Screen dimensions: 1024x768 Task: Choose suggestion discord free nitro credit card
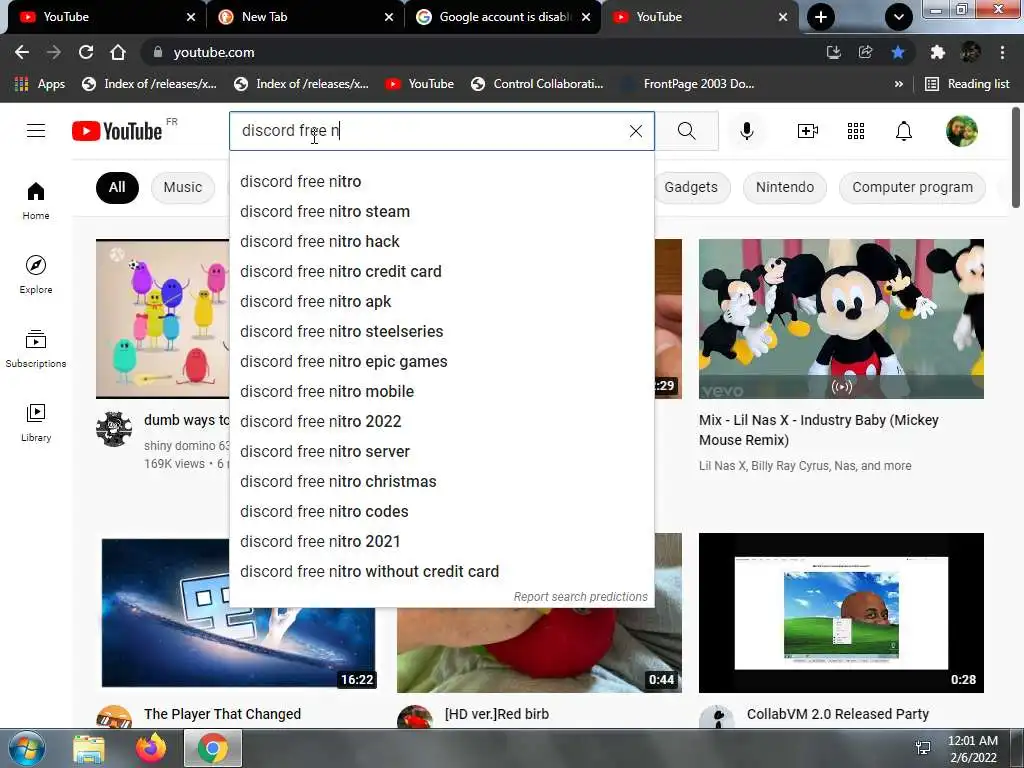[x=442, y=272]
